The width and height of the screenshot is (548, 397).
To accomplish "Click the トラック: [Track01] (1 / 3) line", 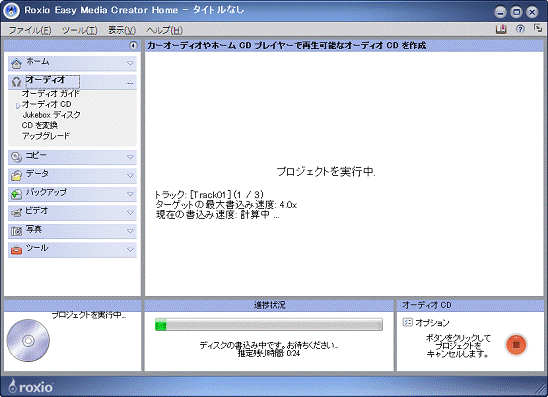I will click(x=209, y=194).
